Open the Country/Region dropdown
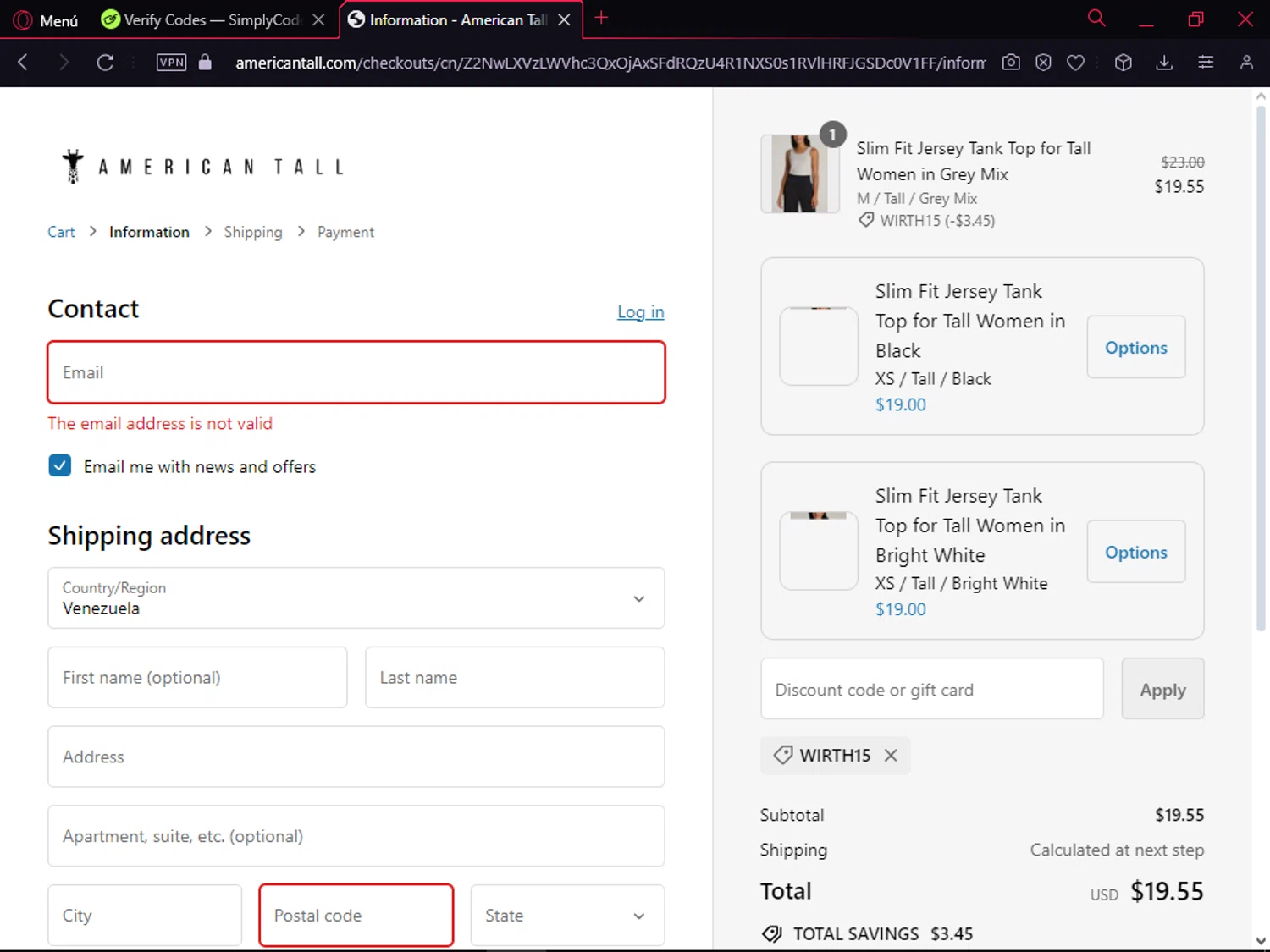This screenshot has height=952, width=1270. [356, 597]
